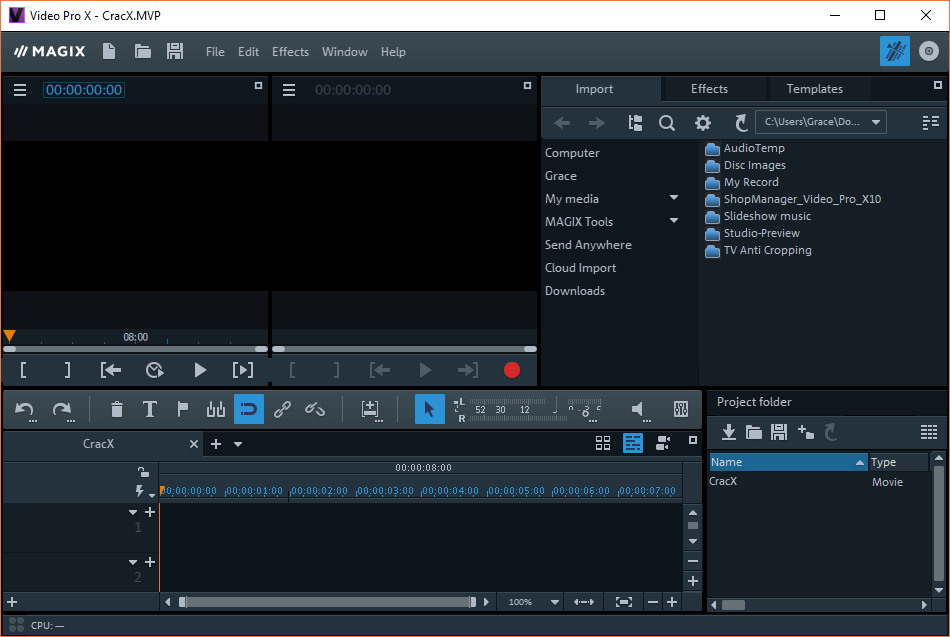Screen dimensions: 950x637
Task: Expand track 1 options arrow
Action: pyautogui.click(x=133, y=513)
